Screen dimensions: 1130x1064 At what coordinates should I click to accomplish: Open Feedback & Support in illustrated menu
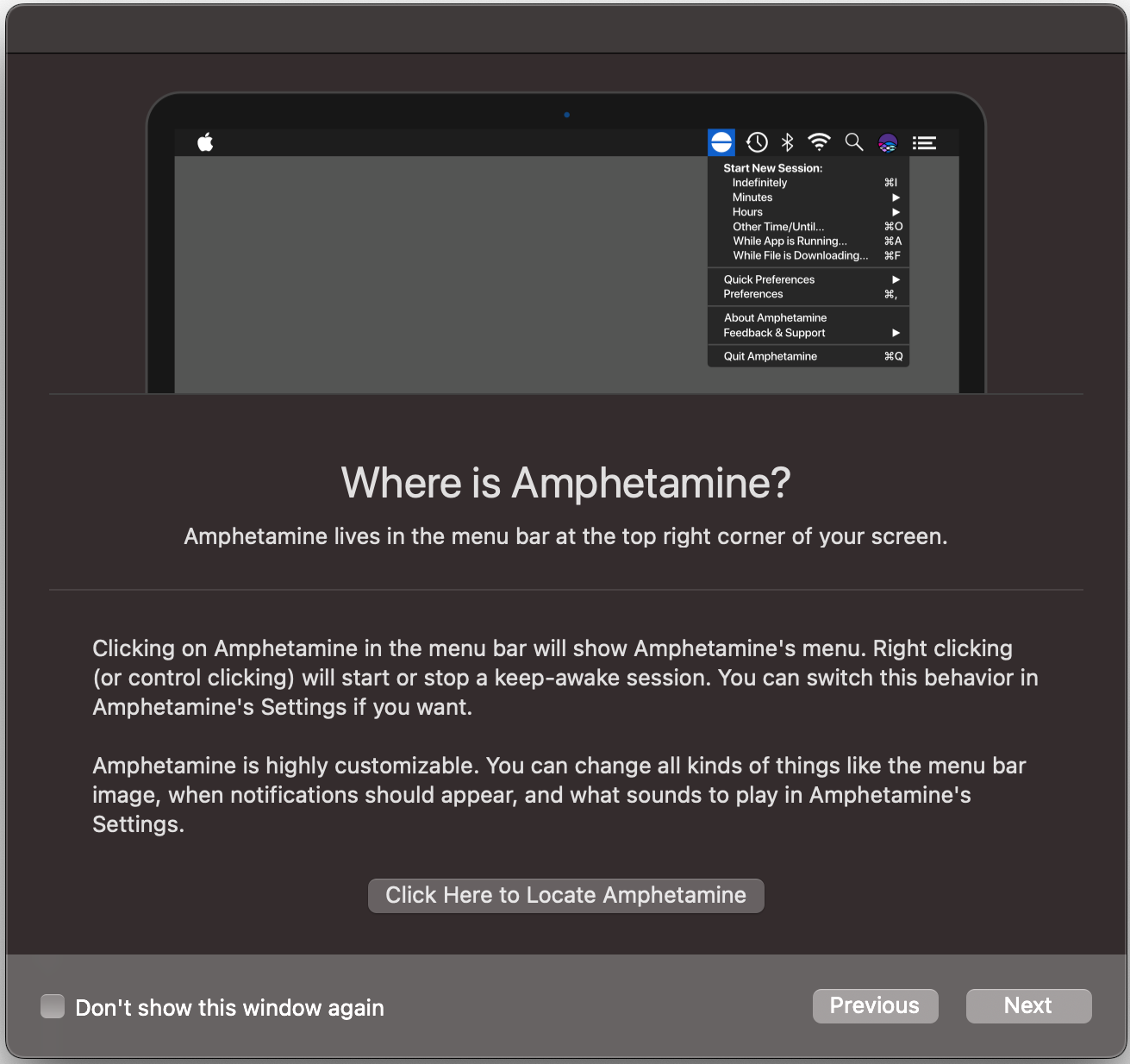(808, 333)
